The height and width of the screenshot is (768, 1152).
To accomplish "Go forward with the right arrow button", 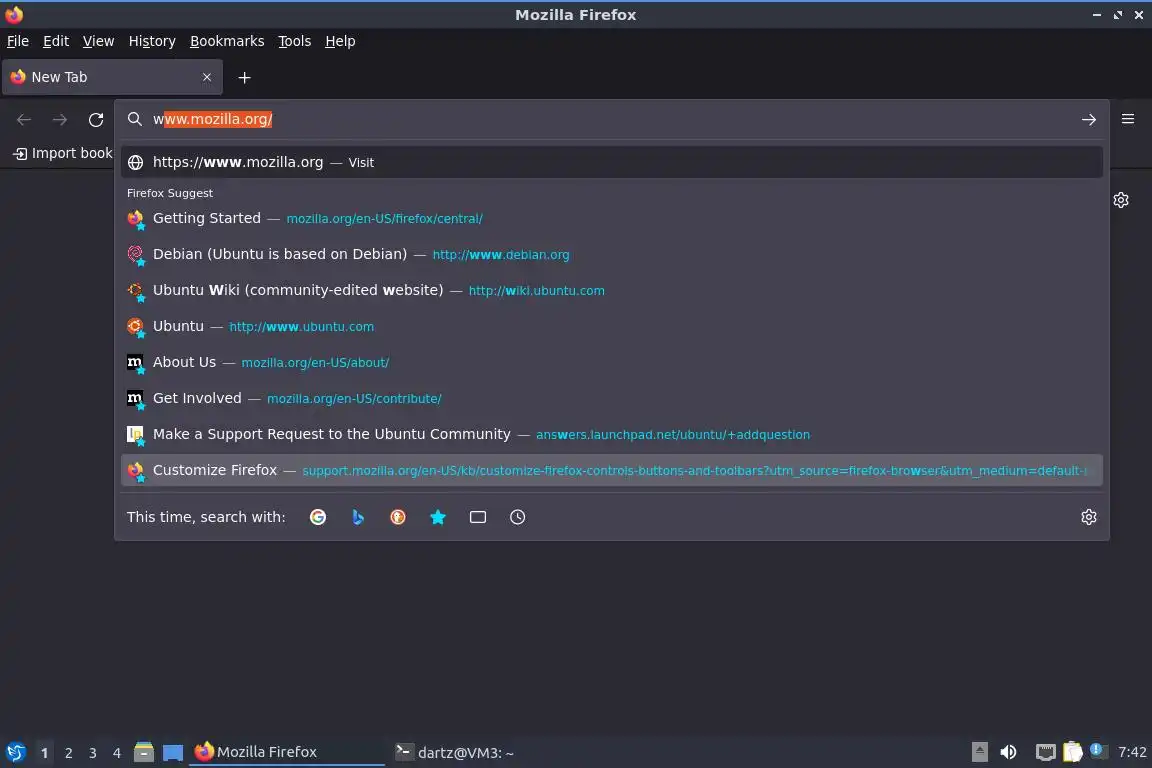I will pos(60,119).
